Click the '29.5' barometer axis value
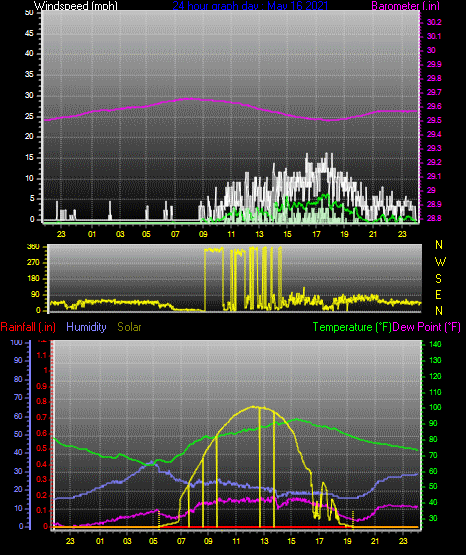This screenshot has height=555, width=466. point(434,121)
